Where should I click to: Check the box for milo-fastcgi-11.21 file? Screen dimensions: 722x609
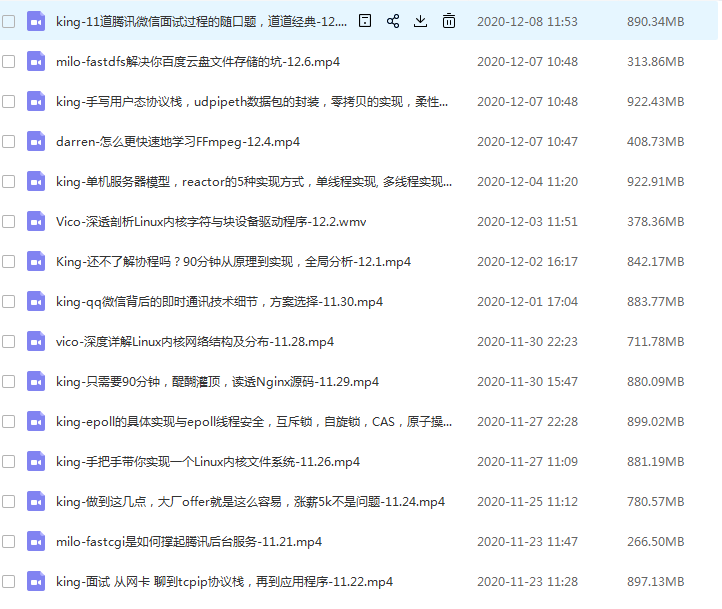point(8,541)
